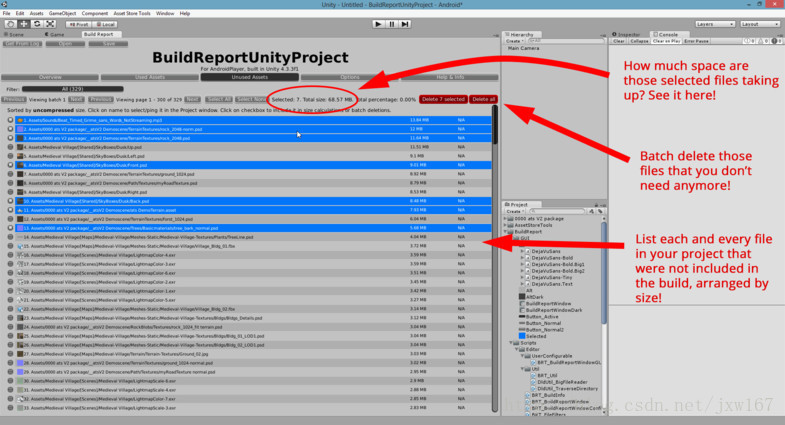Select the blue Selected texture asset
Image resolution: width=785 pixels, height=425 pixels.
pos(533,336)
